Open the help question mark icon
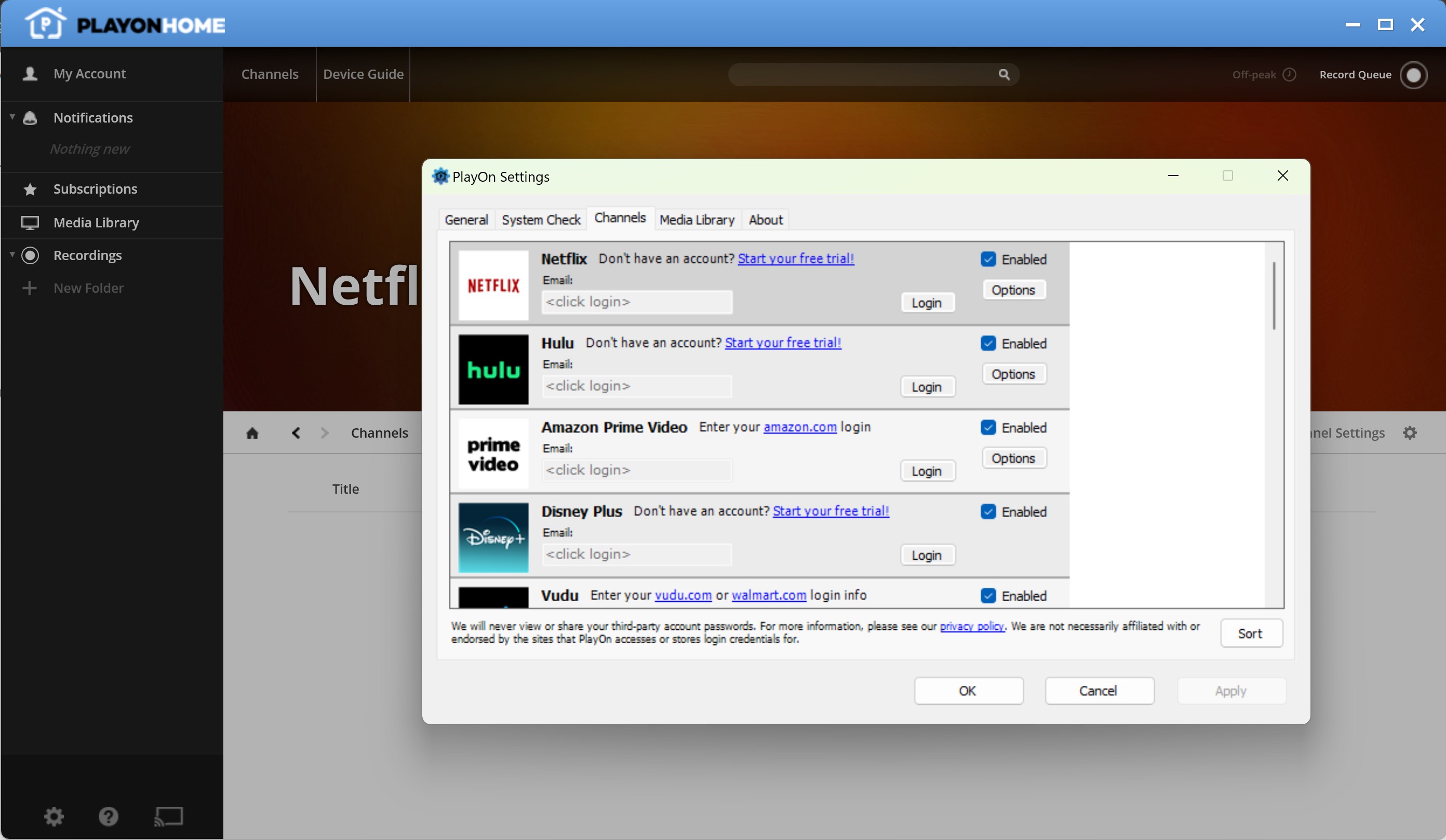Screen dimensions: 1446x840 tap(109, 816)
